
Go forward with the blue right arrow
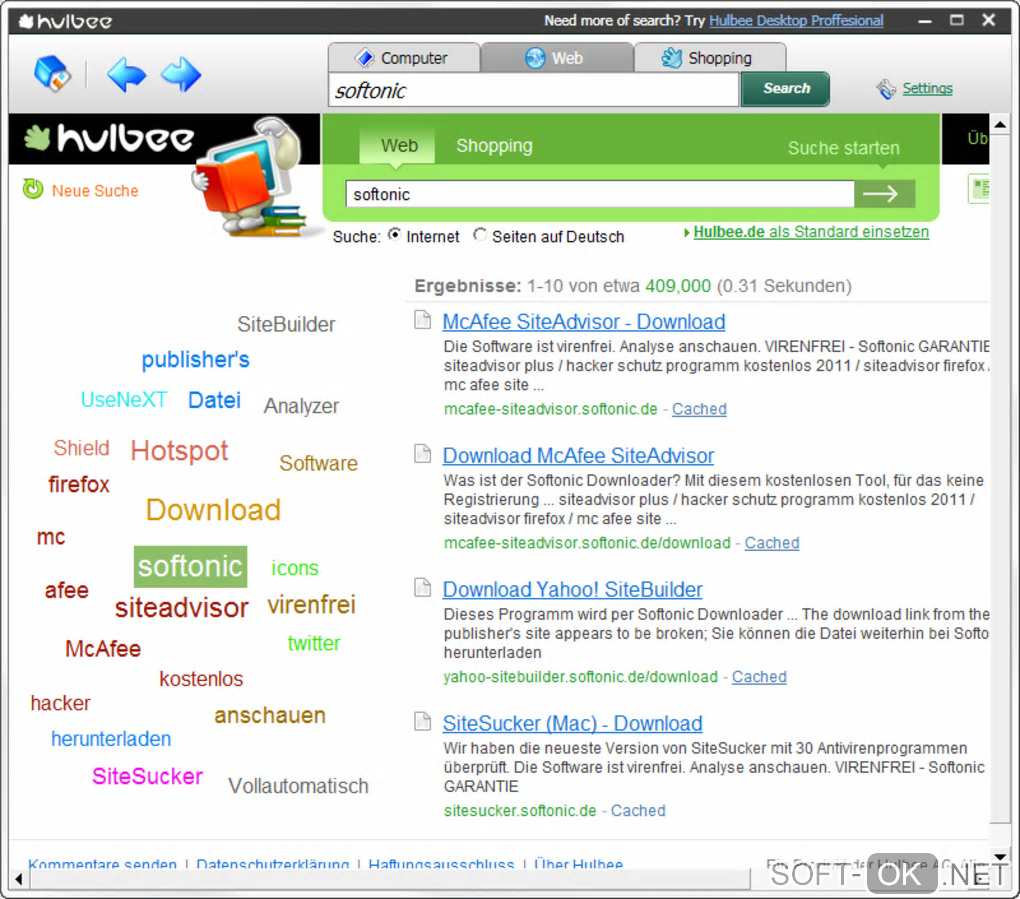click(x=181, y=74)
